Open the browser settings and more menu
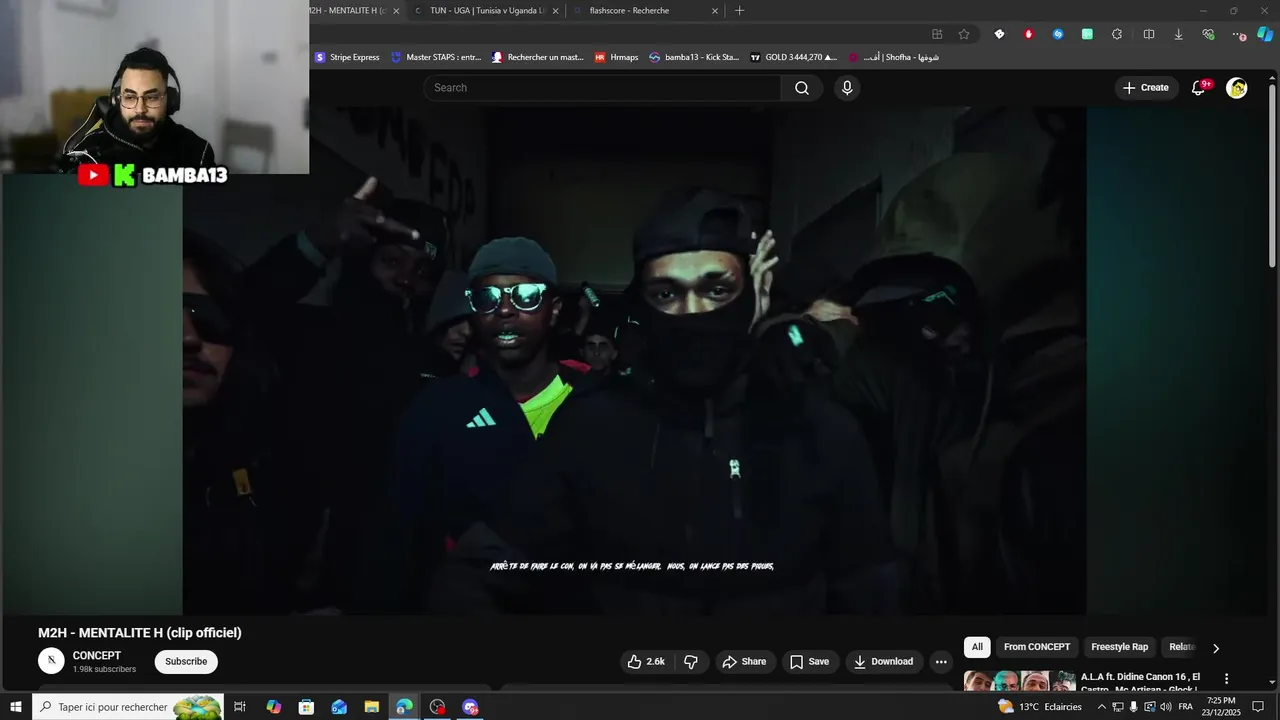 pos(1238,34)
